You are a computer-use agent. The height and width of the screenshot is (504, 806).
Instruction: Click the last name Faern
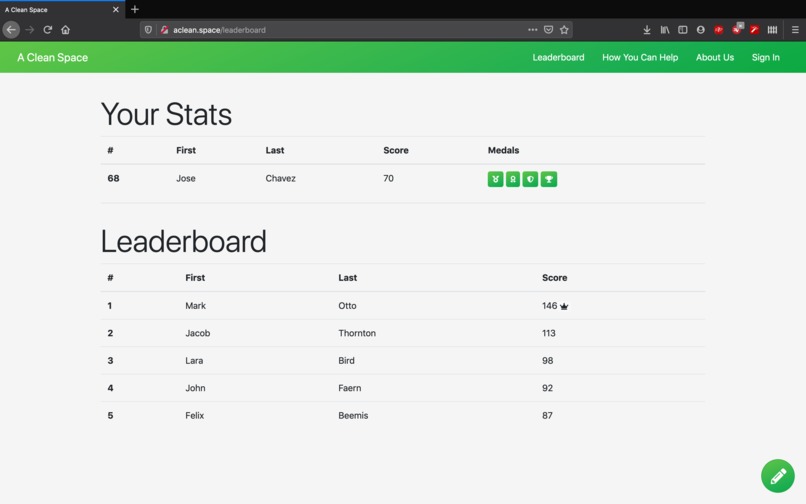(x=350, y=388)
